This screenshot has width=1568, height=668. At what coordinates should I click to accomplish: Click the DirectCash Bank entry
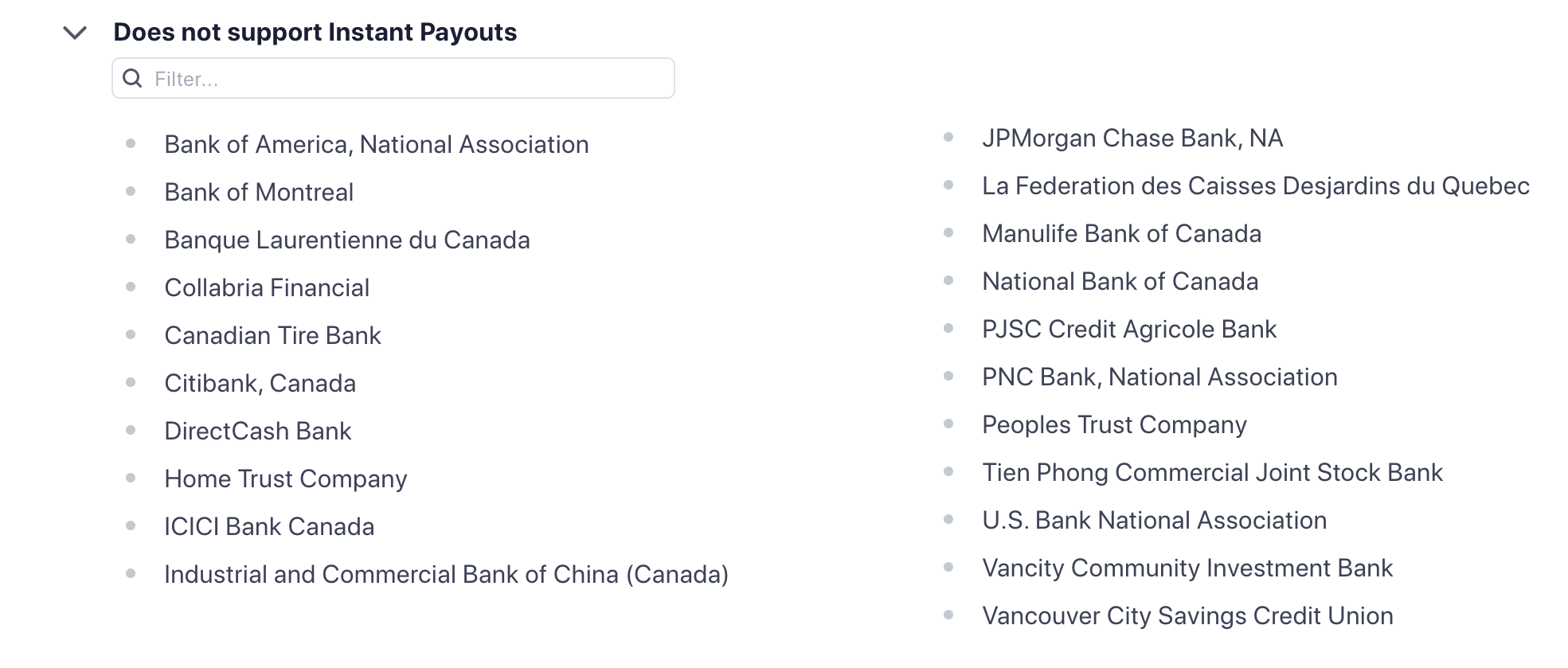point(257,431)
